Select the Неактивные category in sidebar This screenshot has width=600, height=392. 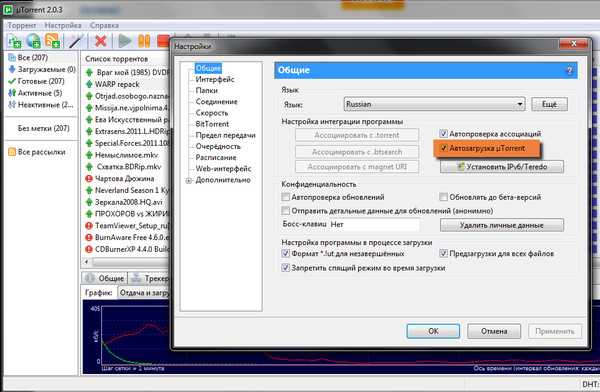41,105
